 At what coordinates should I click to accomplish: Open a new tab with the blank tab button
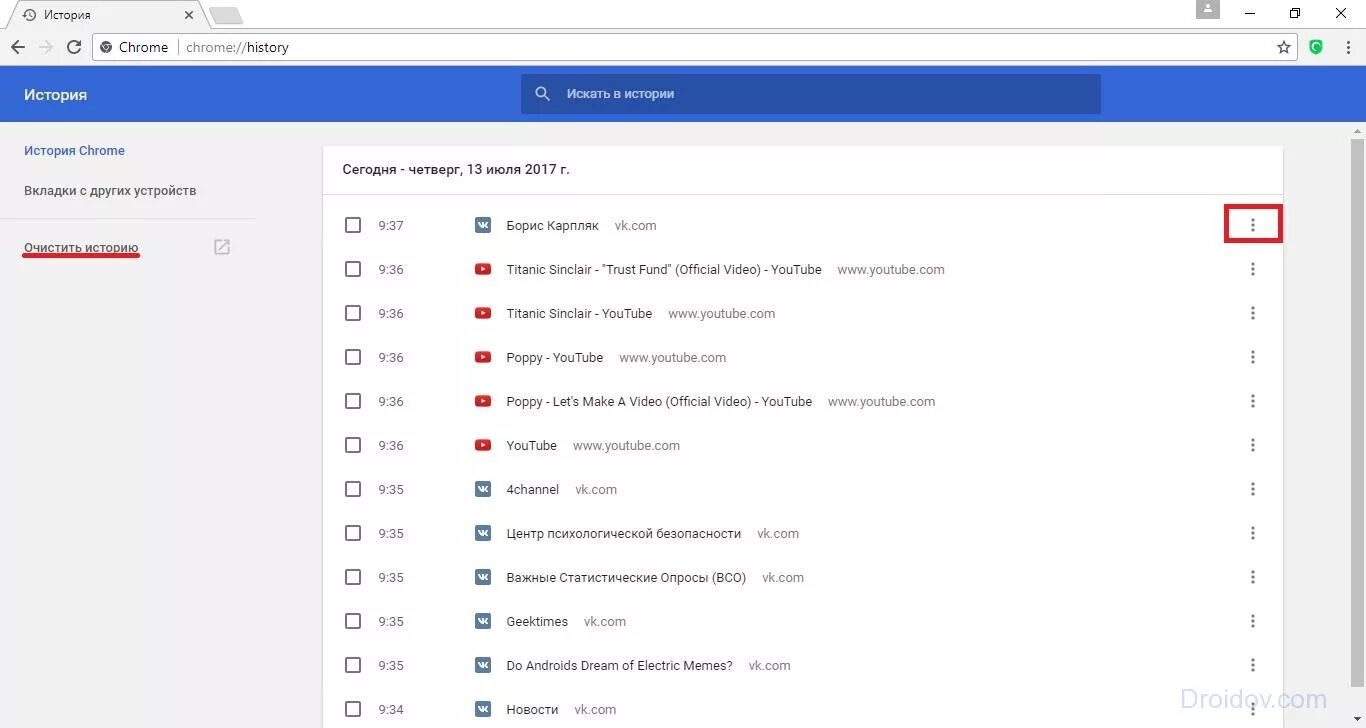[226, 15]
